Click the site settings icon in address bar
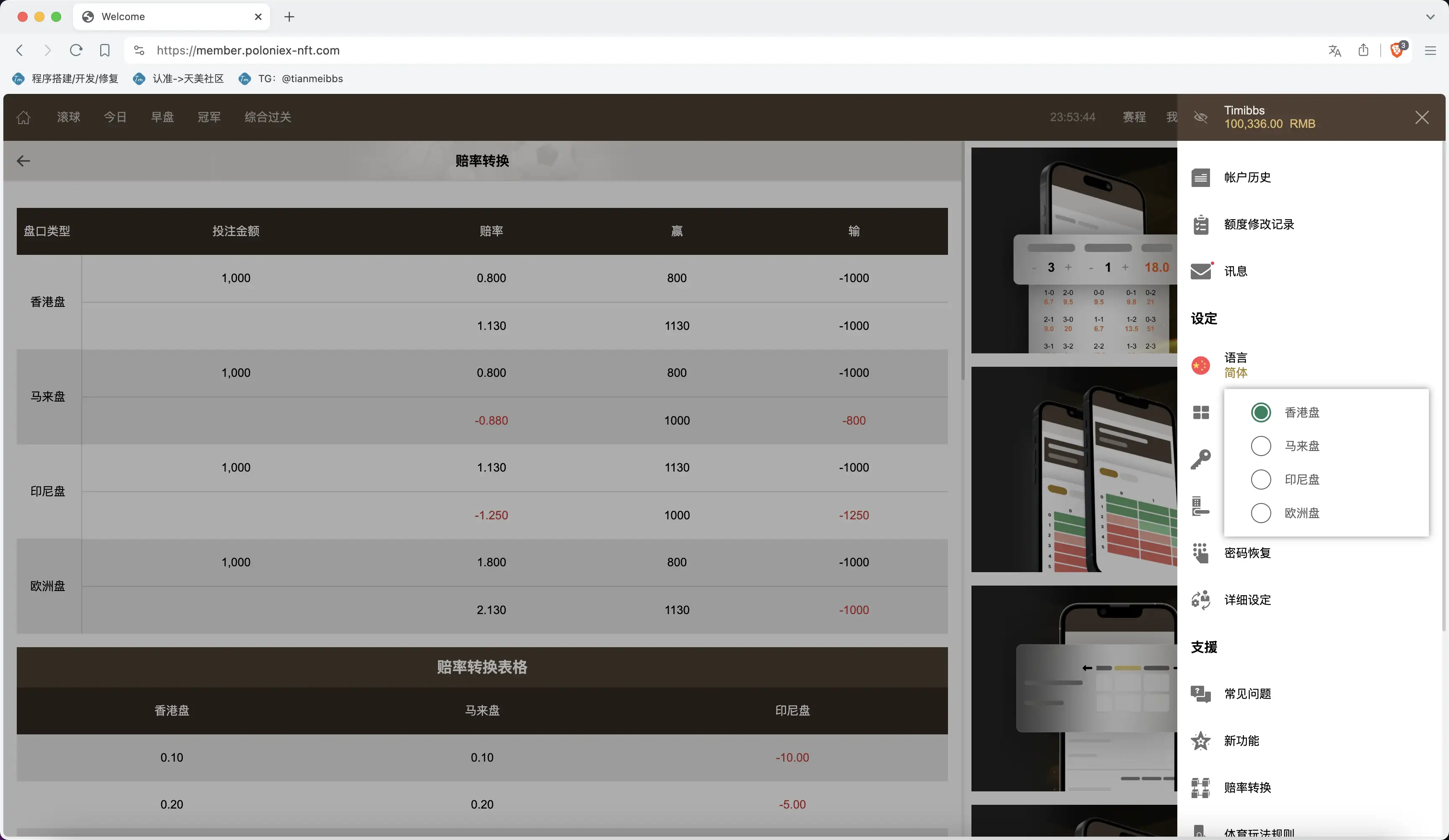The image size is (1449, 840). click(139, 51)
